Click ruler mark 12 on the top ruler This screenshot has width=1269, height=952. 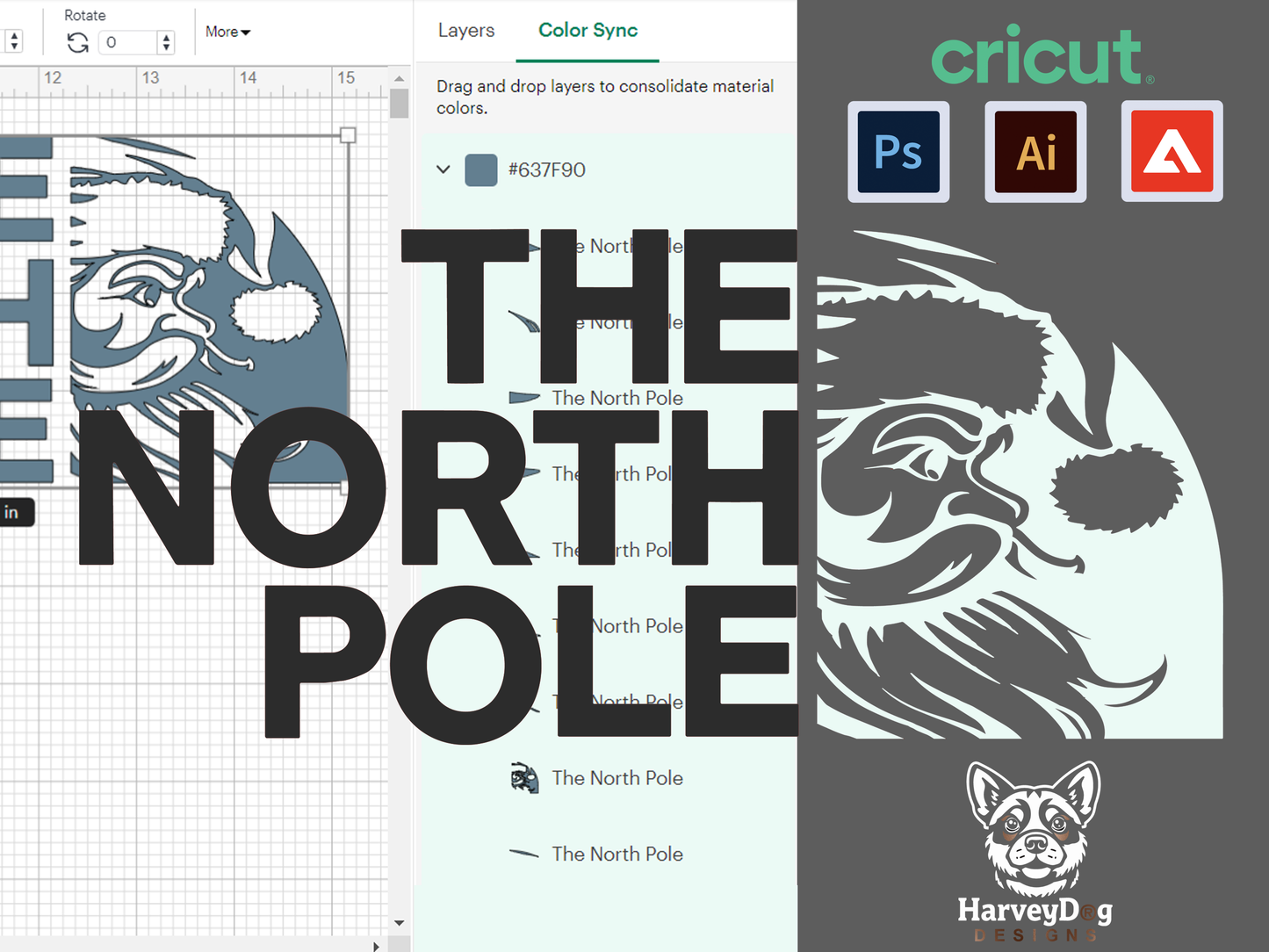point(53,77)
